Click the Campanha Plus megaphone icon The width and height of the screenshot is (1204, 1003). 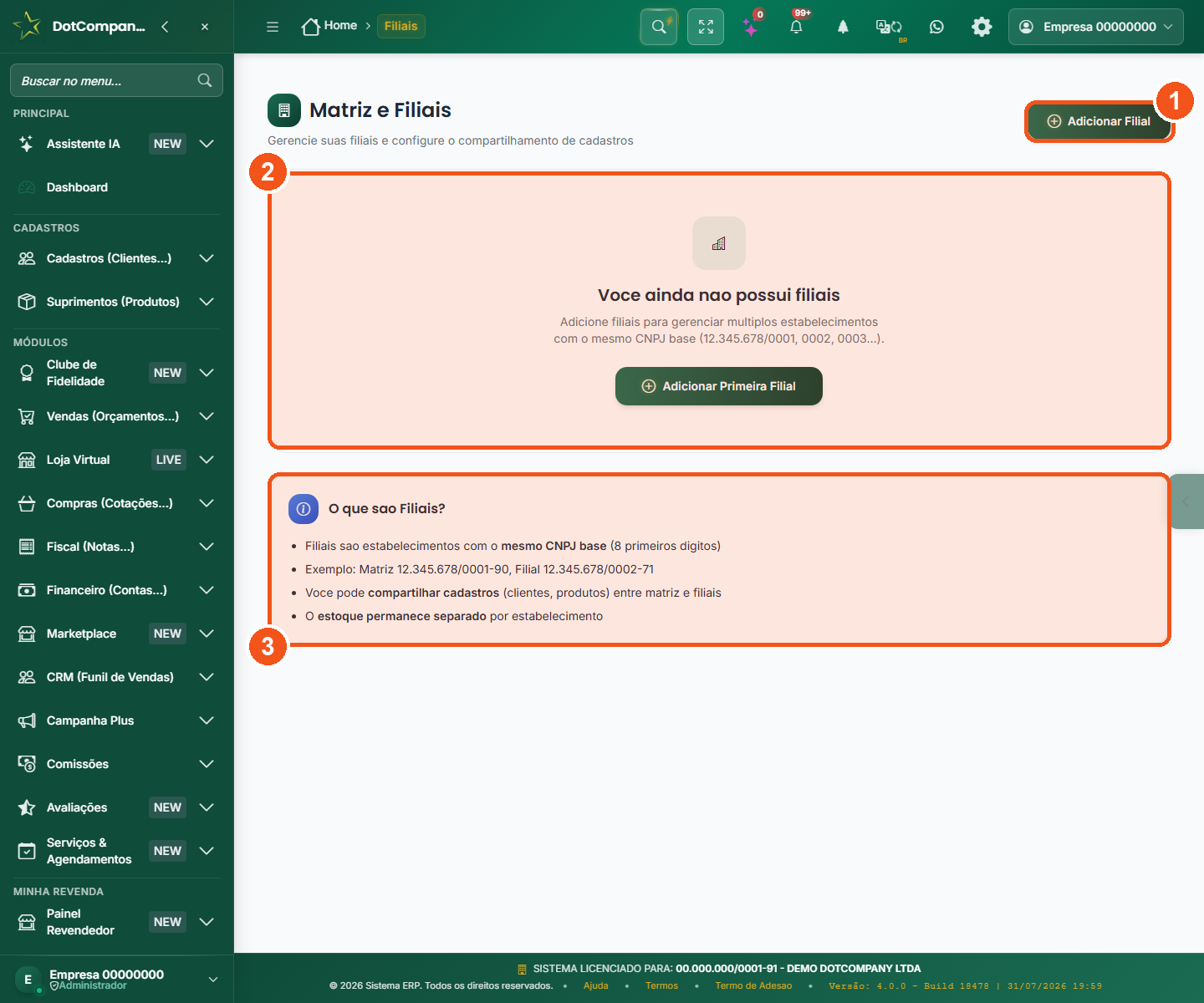point(27,720)
